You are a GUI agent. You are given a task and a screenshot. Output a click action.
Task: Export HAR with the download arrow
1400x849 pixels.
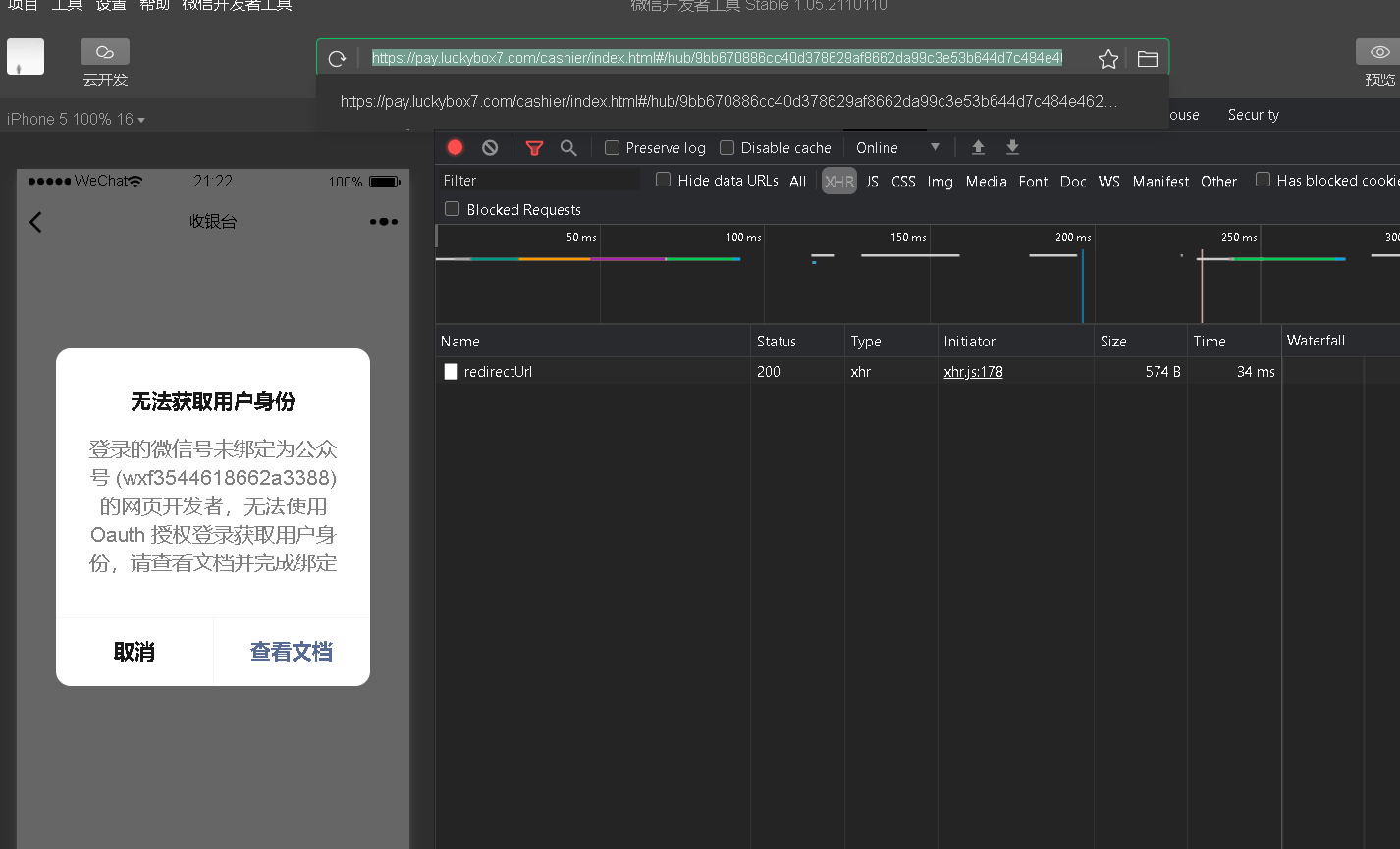(1012, 147)
